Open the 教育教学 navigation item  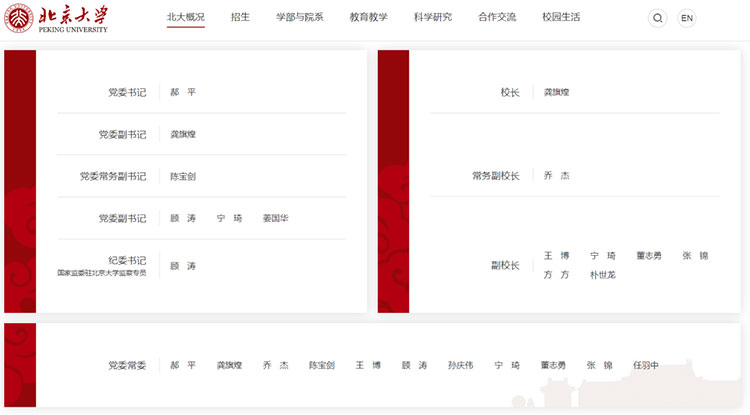pyautogui.click(x=370, y=18)
